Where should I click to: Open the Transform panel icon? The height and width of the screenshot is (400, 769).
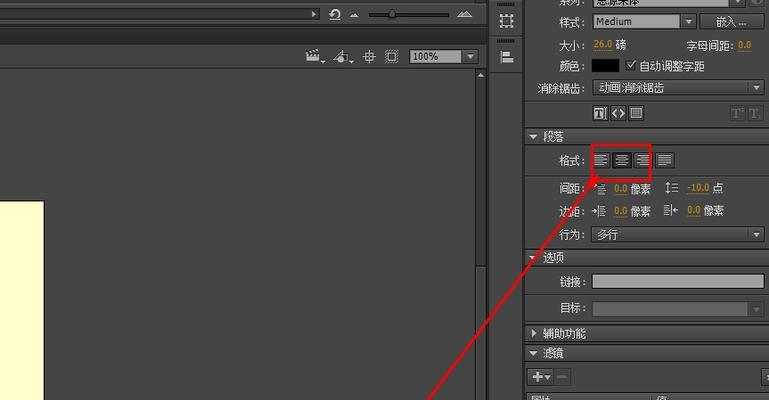[506, 21]
